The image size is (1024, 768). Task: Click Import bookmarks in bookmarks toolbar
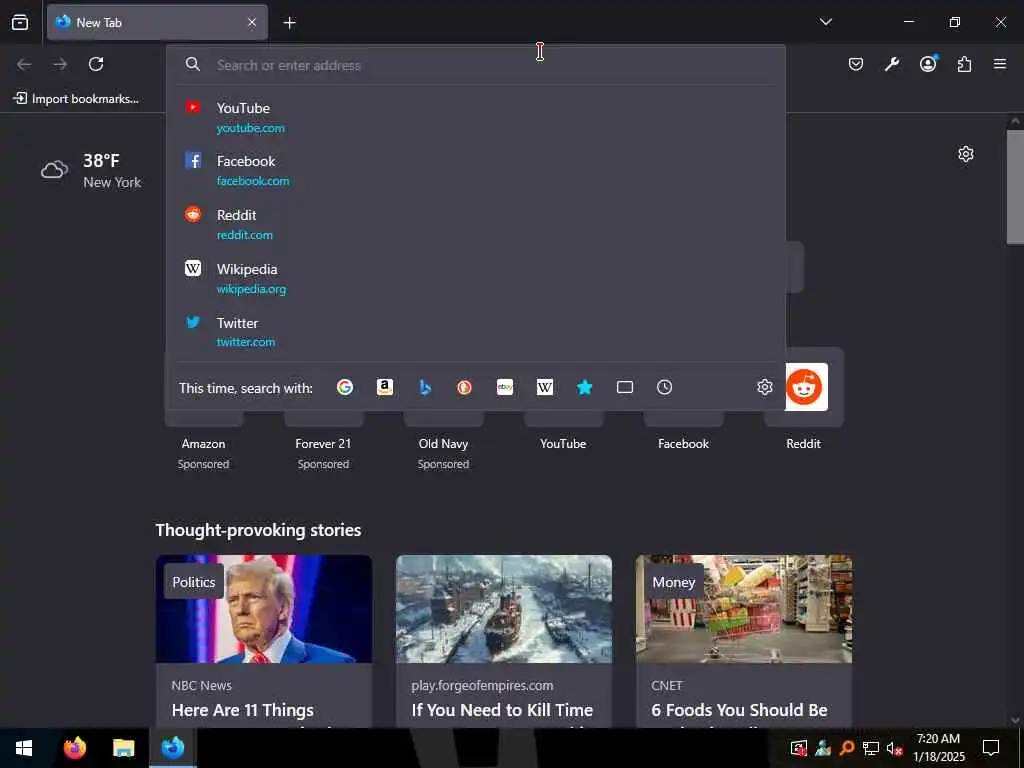click(x=76, y=99)
